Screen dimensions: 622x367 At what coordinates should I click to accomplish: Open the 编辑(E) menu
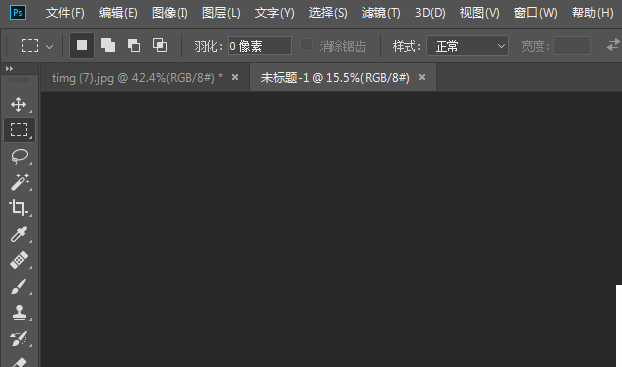(118, 13)
